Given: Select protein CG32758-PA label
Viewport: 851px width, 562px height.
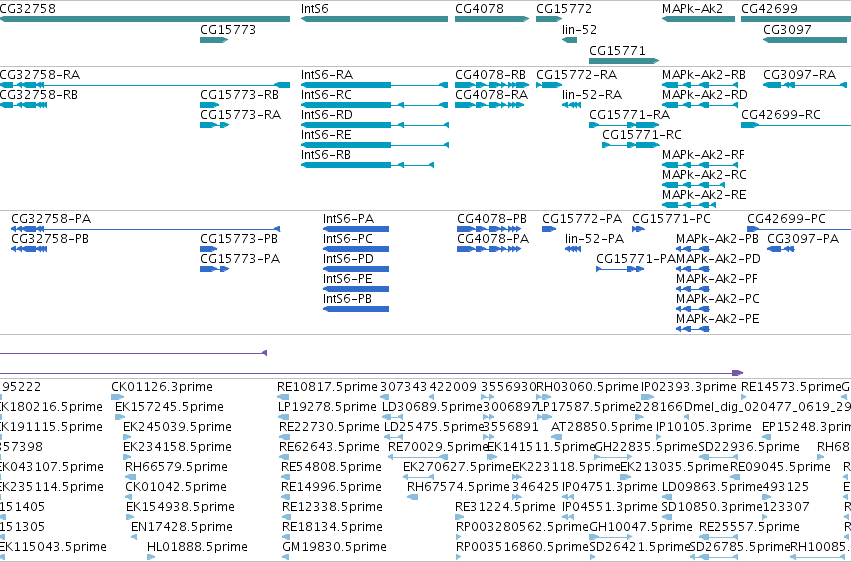Looking at the screenshot, I should [x=51, y=219].
